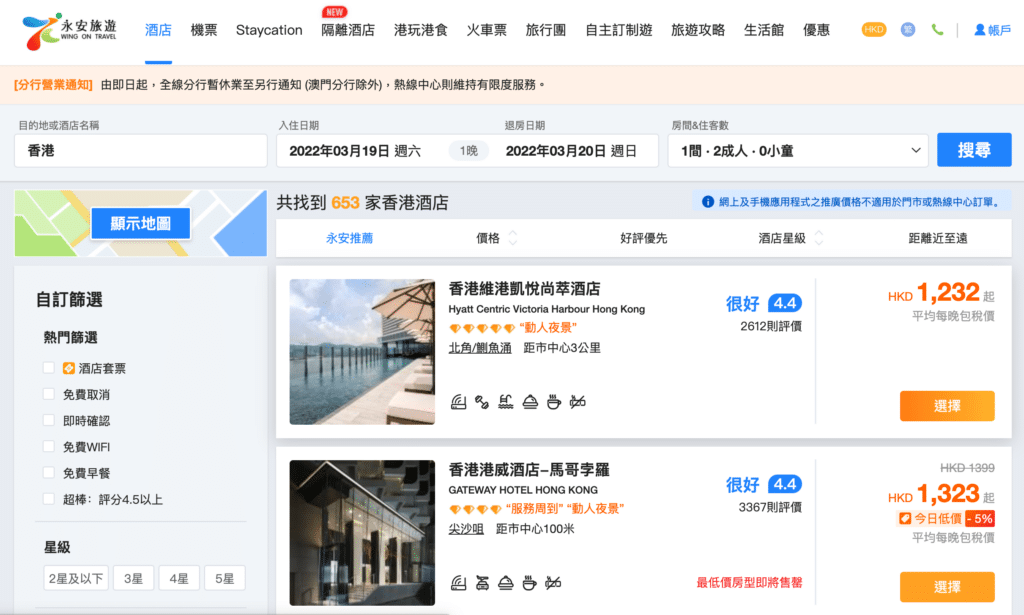The image size is (1024, 615).
Task: Open the 旅遊攻略 nav tab
Action: point(697,30)
